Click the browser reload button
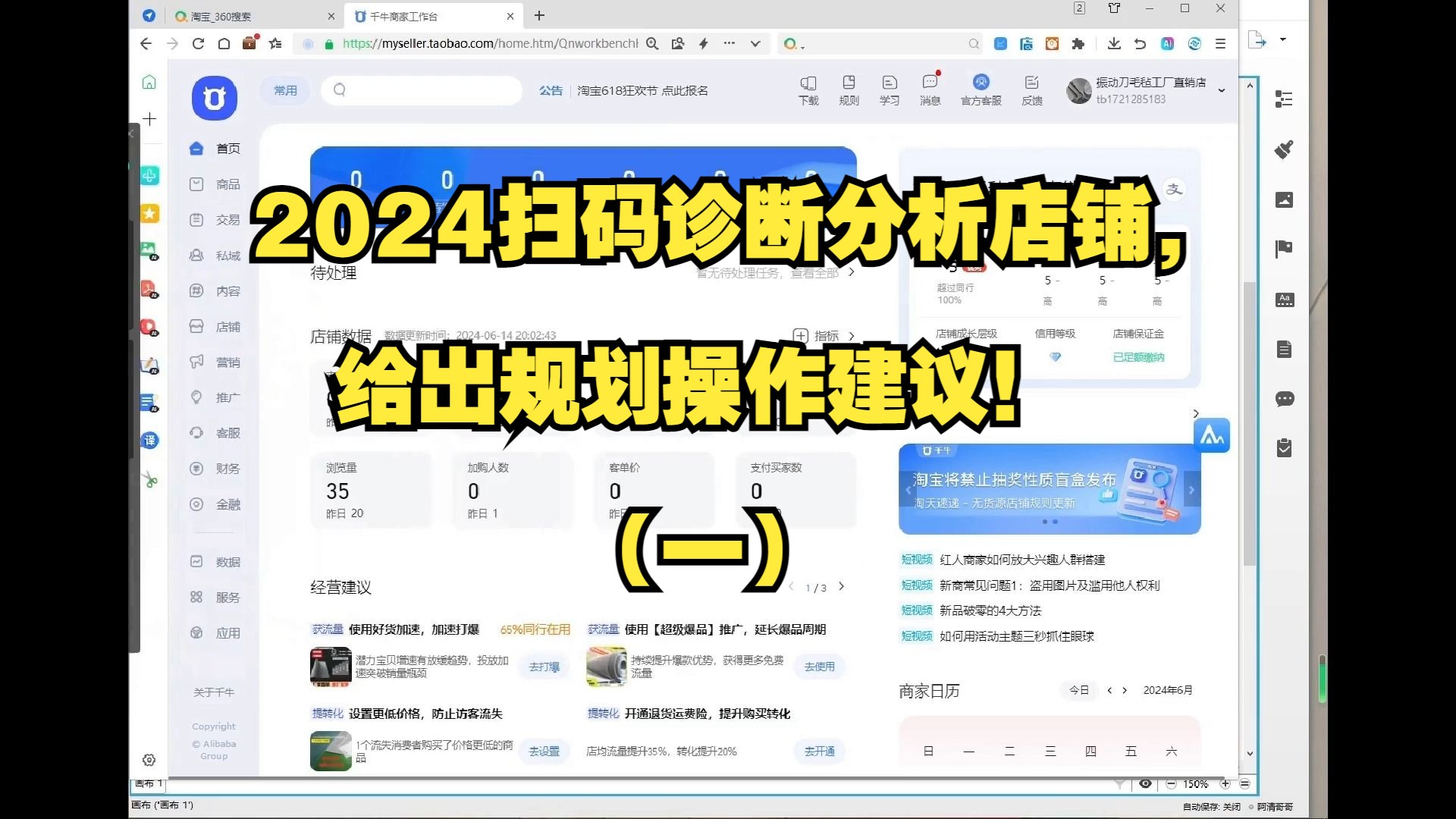The height and width of the screenshot is (819, 1456). [x=198, y=44]
